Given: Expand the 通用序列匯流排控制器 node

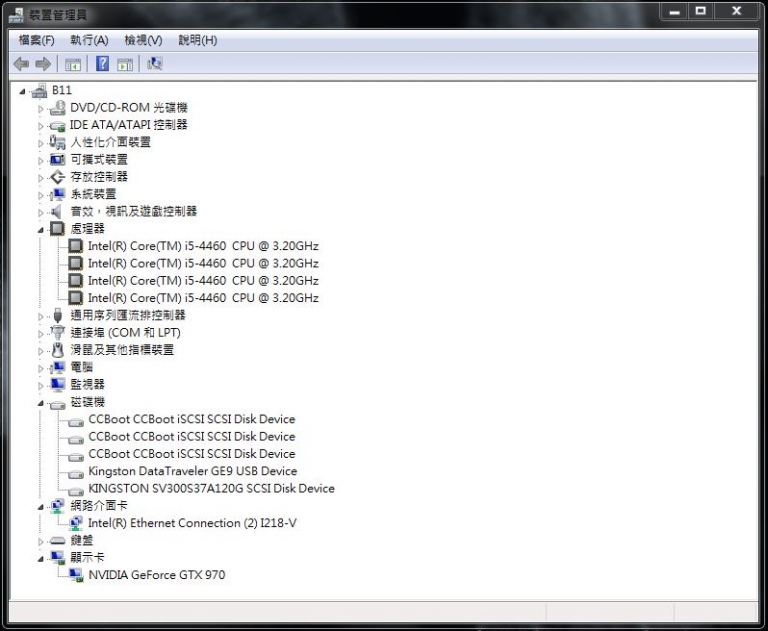Looking at the screenshot, I should (x=41, y=316).
